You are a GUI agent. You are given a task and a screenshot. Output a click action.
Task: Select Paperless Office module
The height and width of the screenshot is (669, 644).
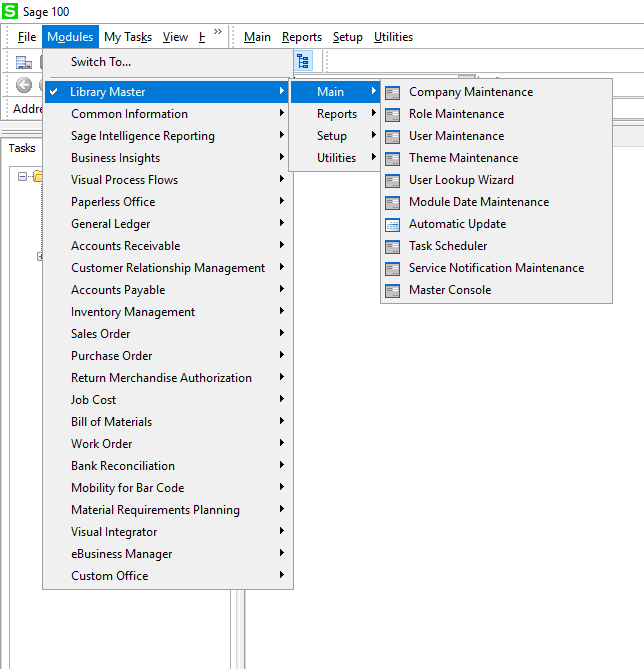(167, 202)
